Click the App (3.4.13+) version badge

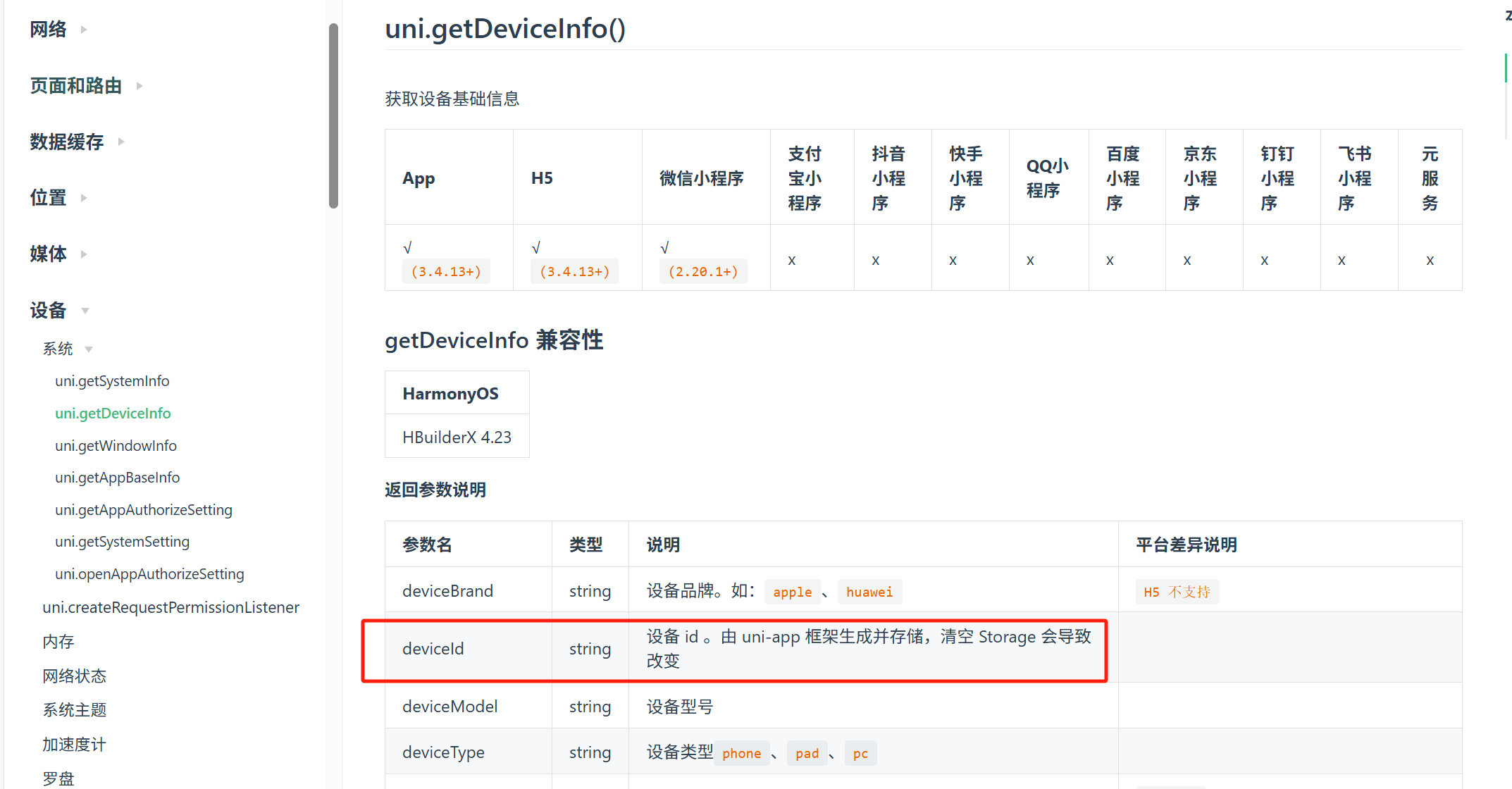(x=446, y=272)
